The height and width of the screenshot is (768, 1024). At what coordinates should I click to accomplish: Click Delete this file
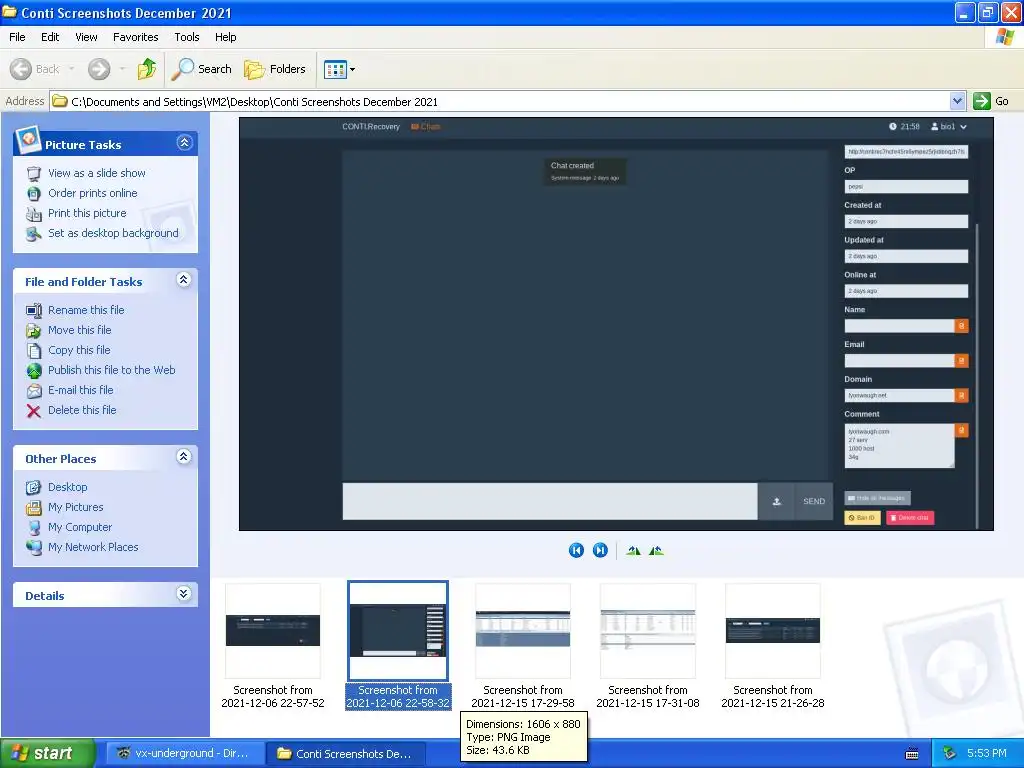[x=82, y=410]
